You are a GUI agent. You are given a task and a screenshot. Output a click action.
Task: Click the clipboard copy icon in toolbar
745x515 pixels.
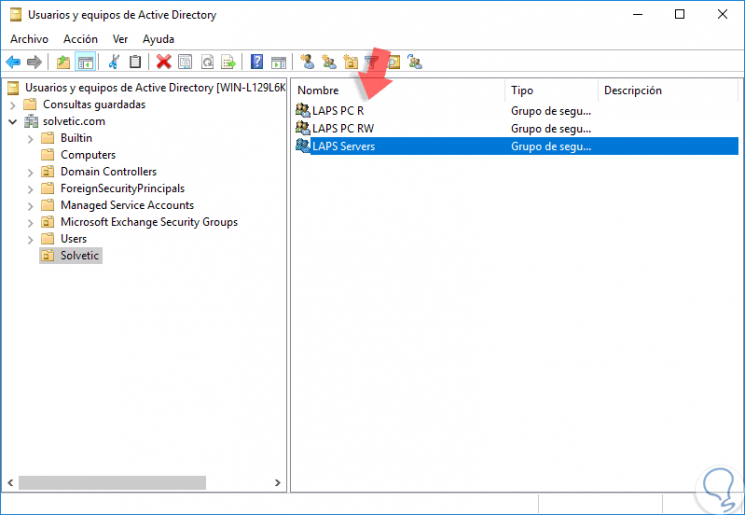tap(135, 62)
